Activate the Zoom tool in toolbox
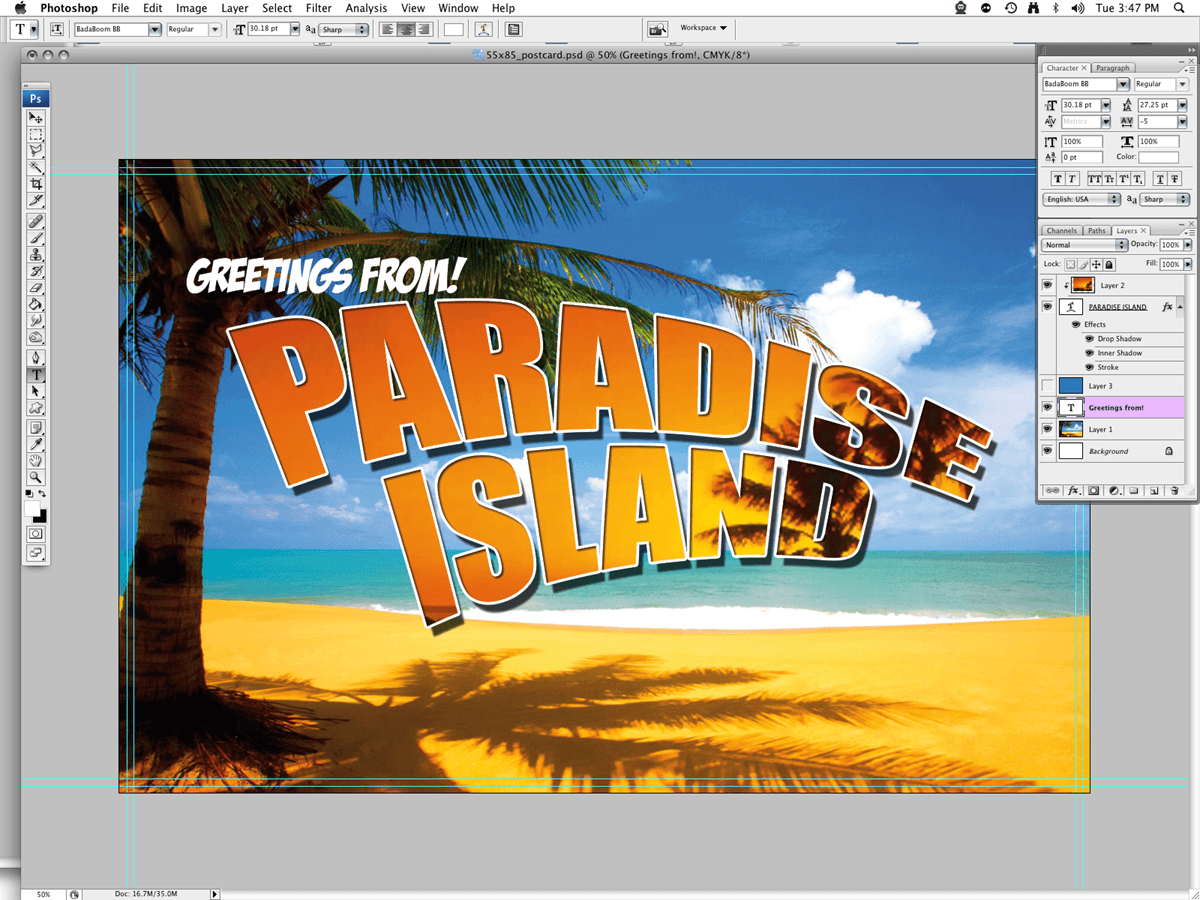The image size is (1200, 900). (x=36, y=478)
